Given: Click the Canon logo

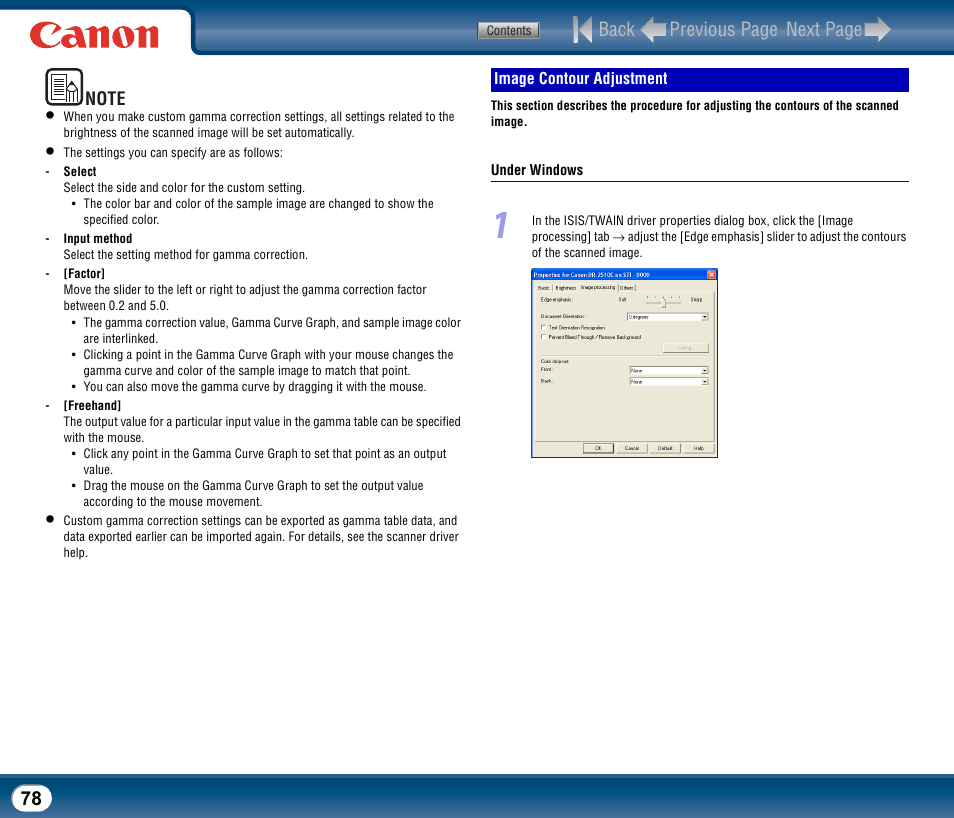Looking at the screenshot, I should [x=94, y=35].
